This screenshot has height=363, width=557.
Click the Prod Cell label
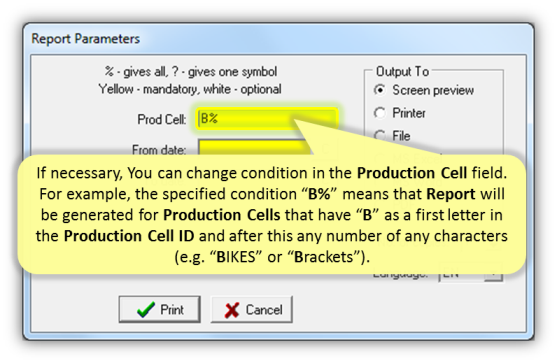[x=162, y=119]
